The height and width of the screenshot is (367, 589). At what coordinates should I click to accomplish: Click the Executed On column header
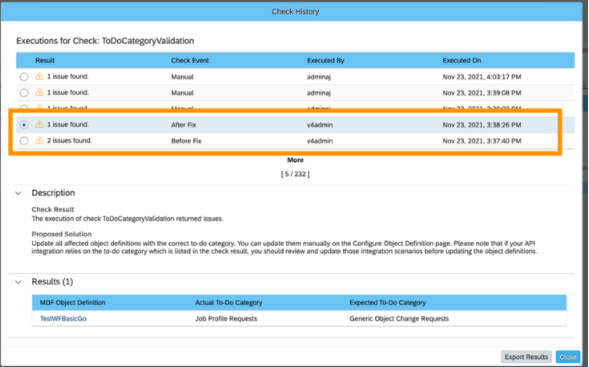pos(462,60)
